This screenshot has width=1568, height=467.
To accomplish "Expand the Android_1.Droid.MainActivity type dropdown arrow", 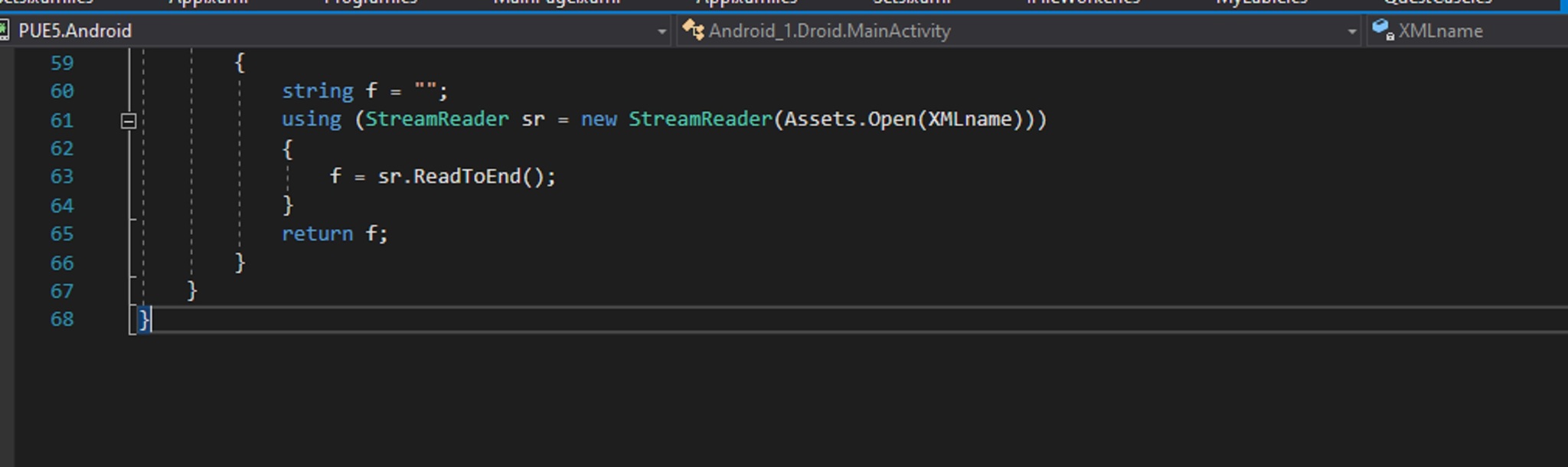I will (x=1352, y=31).
